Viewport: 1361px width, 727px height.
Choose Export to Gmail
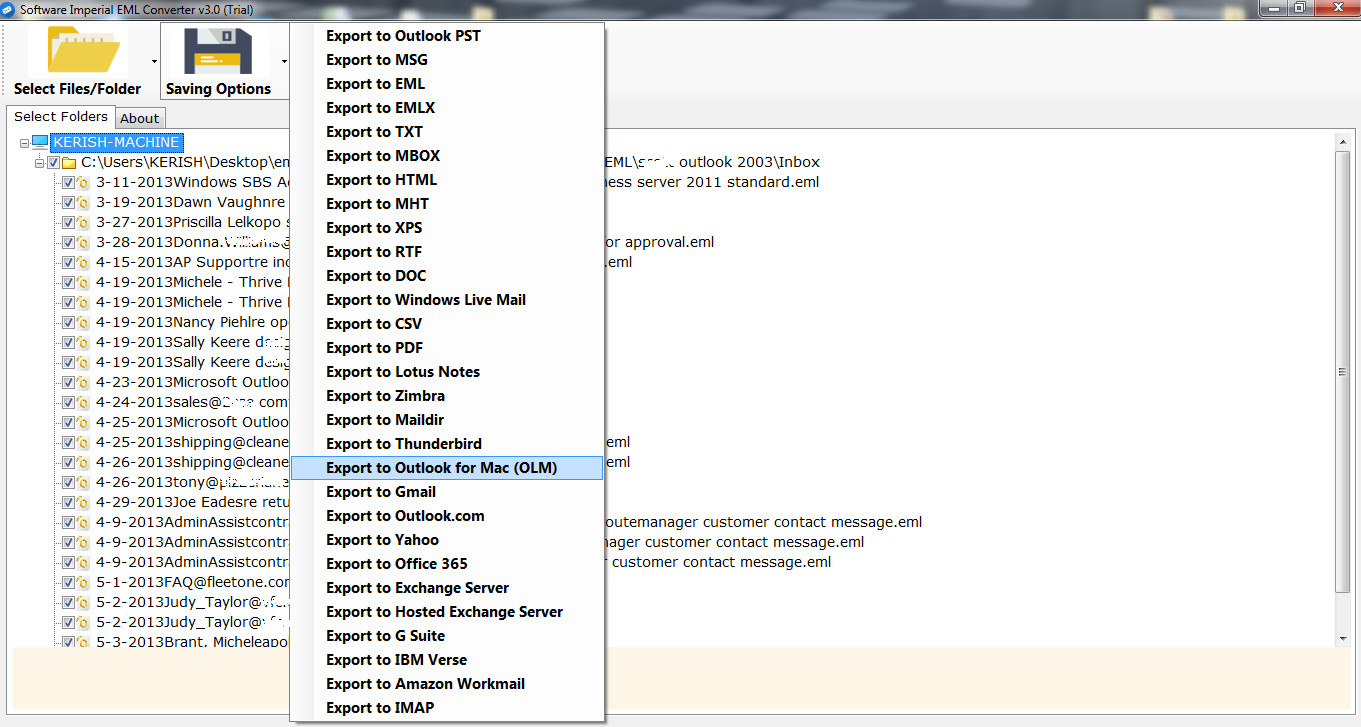pos(447,492)
